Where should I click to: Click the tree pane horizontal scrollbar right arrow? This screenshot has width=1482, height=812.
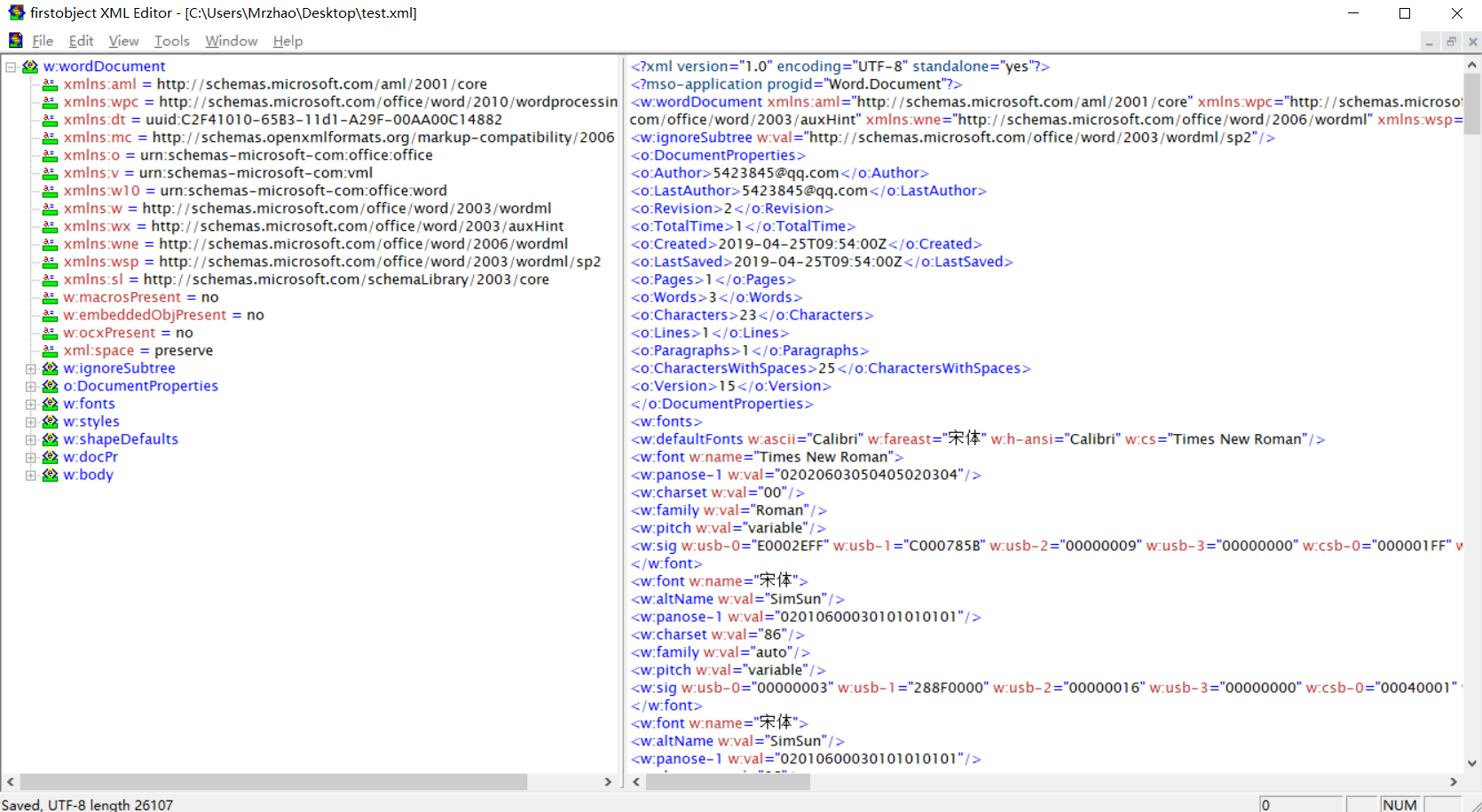pyautogui.click(x=608, y=782)
